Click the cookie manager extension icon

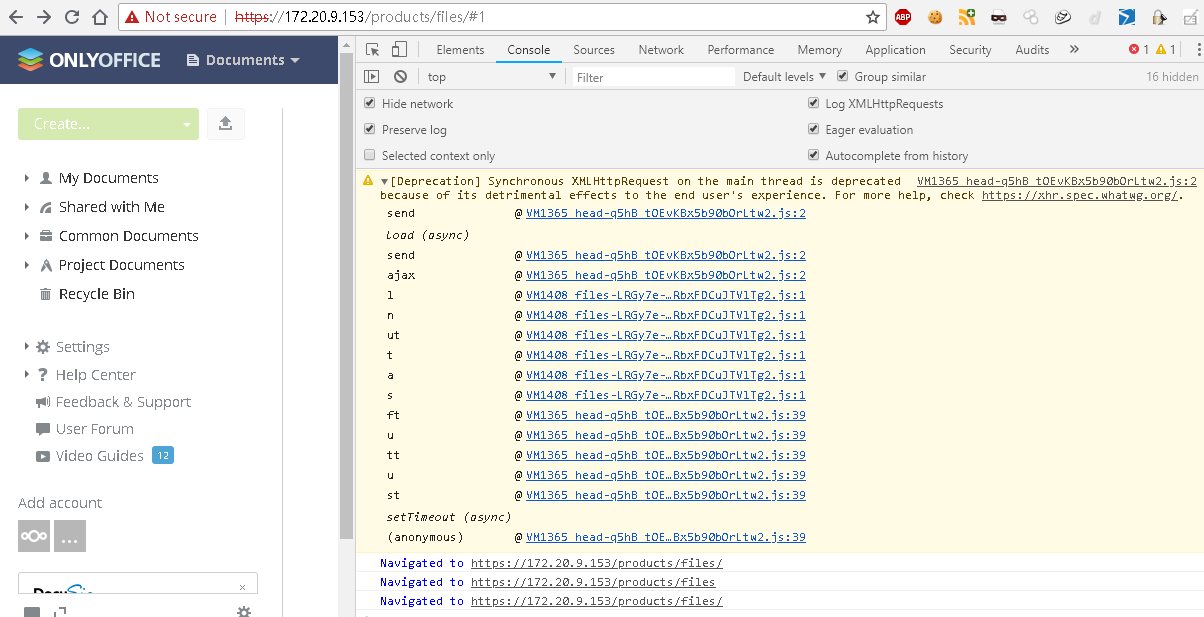934,17
